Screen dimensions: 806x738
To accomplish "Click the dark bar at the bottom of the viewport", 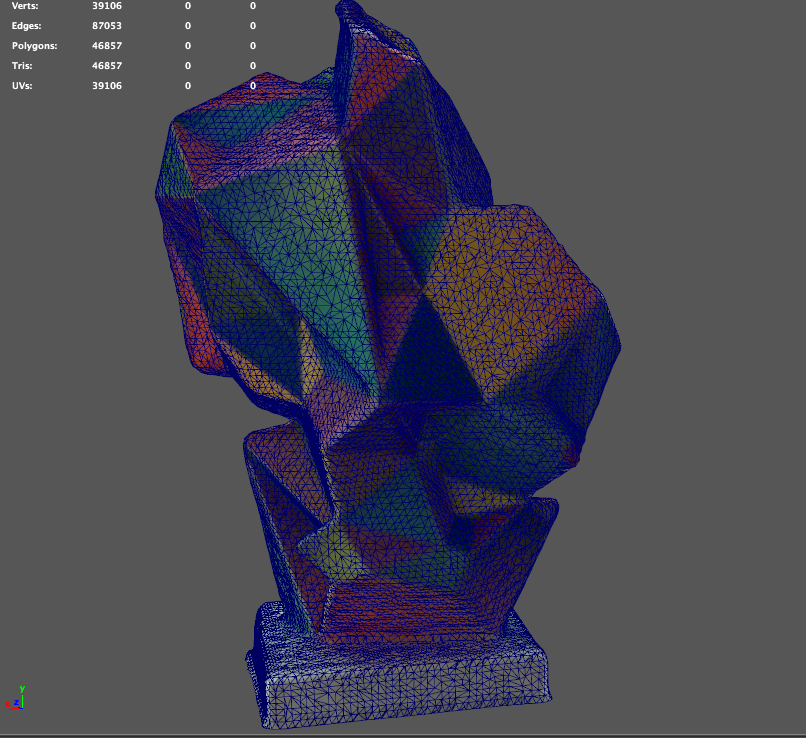I will coord(400,733).
